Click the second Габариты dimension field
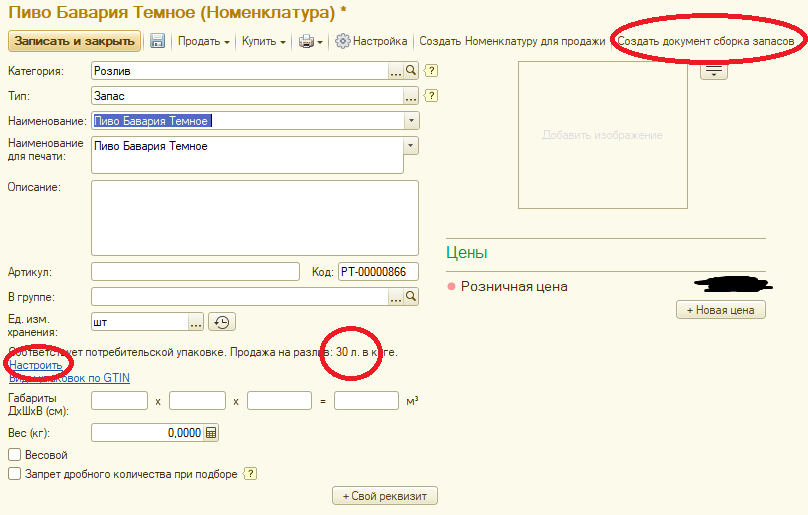808x515 pixels. coord(197,401)
